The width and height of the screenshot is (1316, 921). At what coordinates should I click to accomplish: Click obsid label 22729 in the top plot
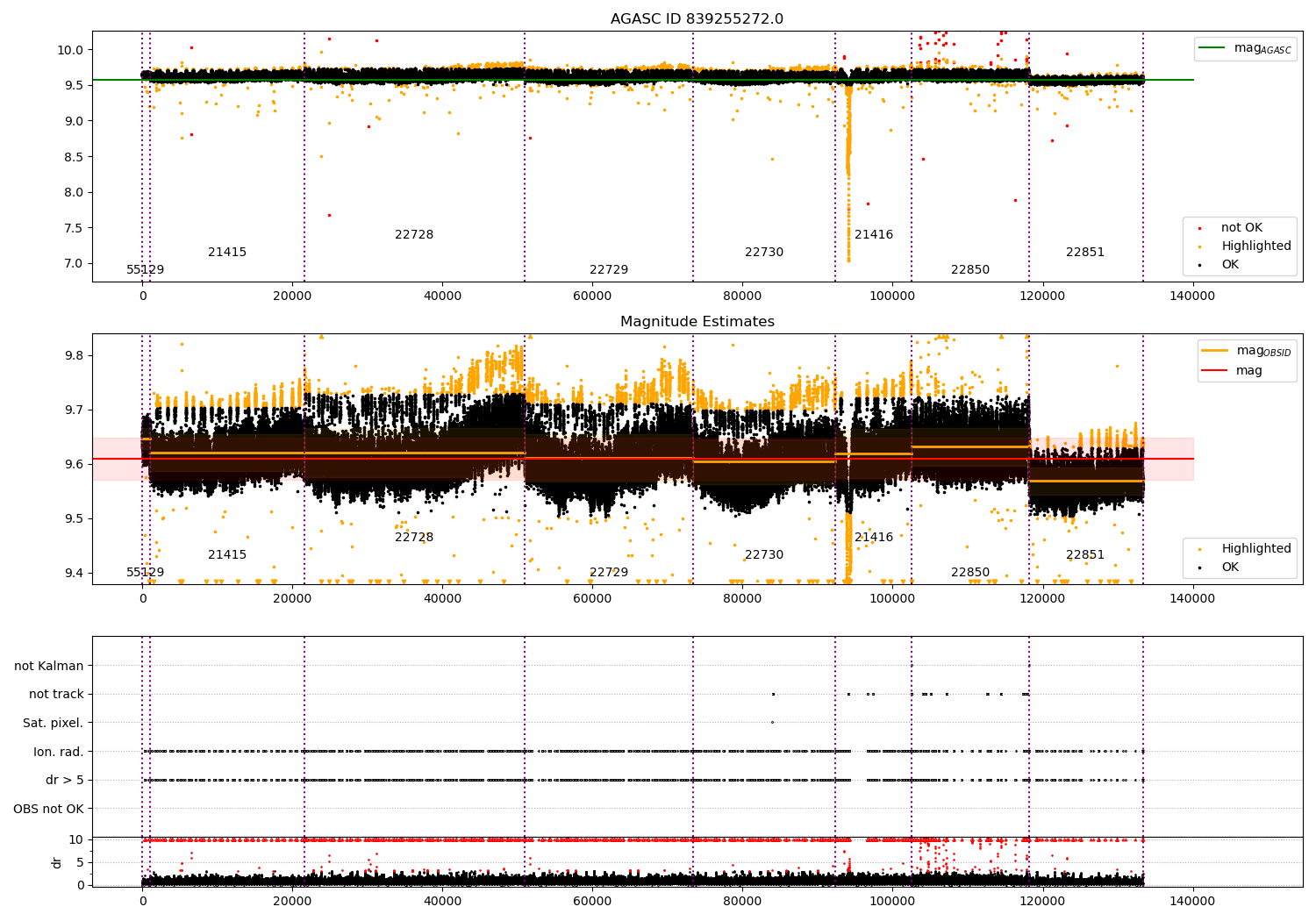[609, 270]
